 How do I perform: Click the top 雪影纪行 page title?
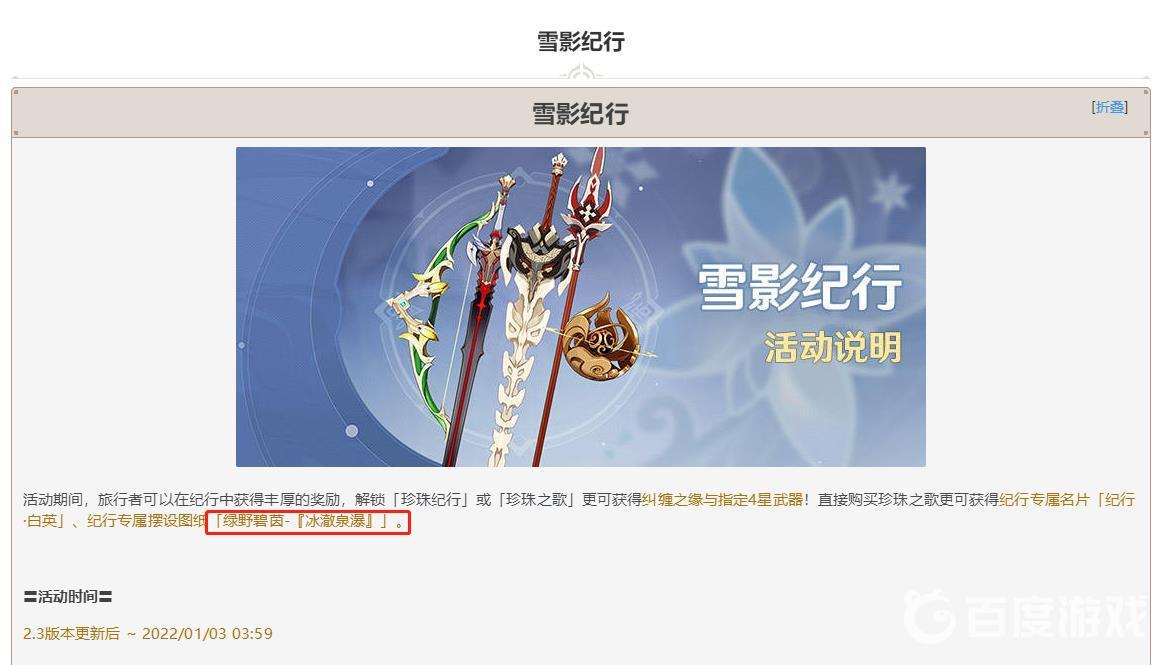(x=581, y=41)
